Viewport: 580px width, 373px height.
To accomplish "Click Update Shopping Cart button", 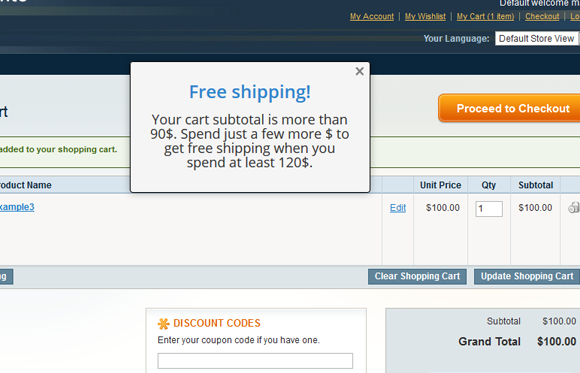I will (527, 276).
